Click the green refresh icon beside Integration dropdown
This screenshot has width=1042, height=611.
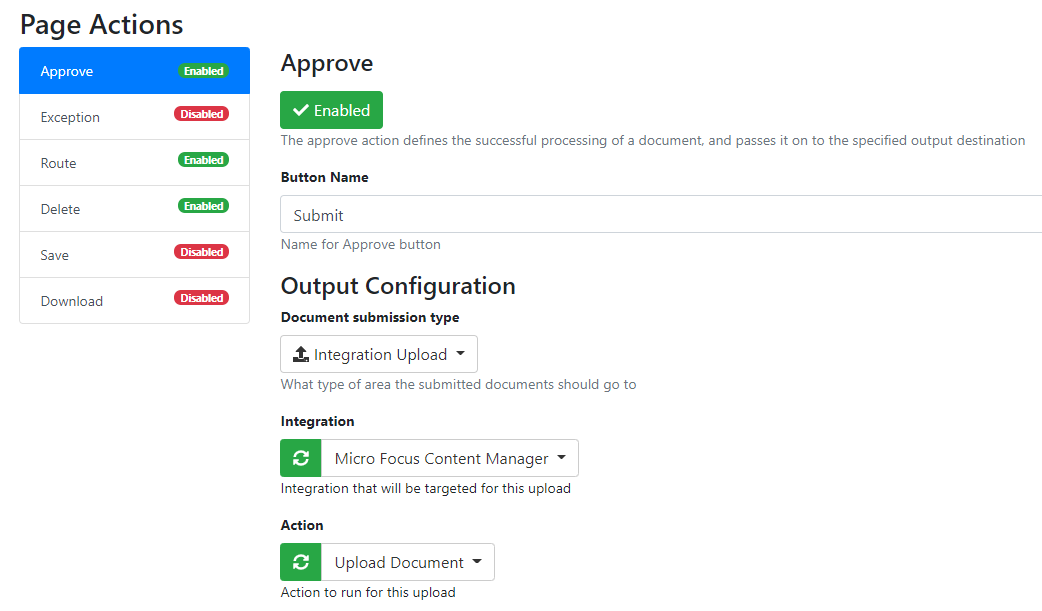tap(300, 458)
